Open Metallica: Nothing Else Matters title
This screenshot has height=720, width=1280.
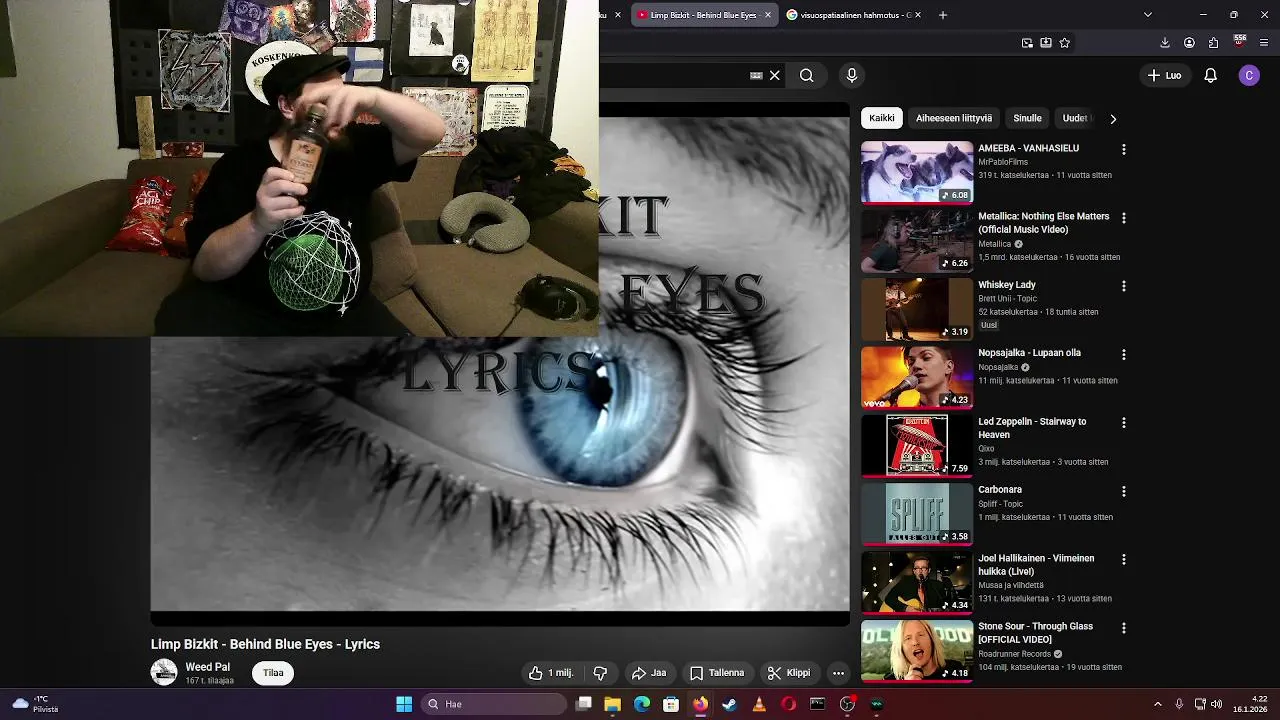click(1043, 223)
